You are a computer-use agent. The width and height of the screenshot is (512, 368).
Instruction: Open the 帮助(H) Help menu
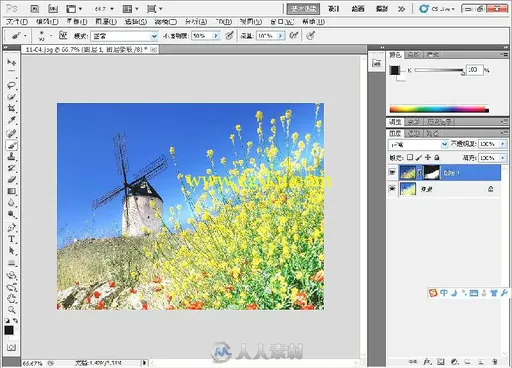click(314, 22)
